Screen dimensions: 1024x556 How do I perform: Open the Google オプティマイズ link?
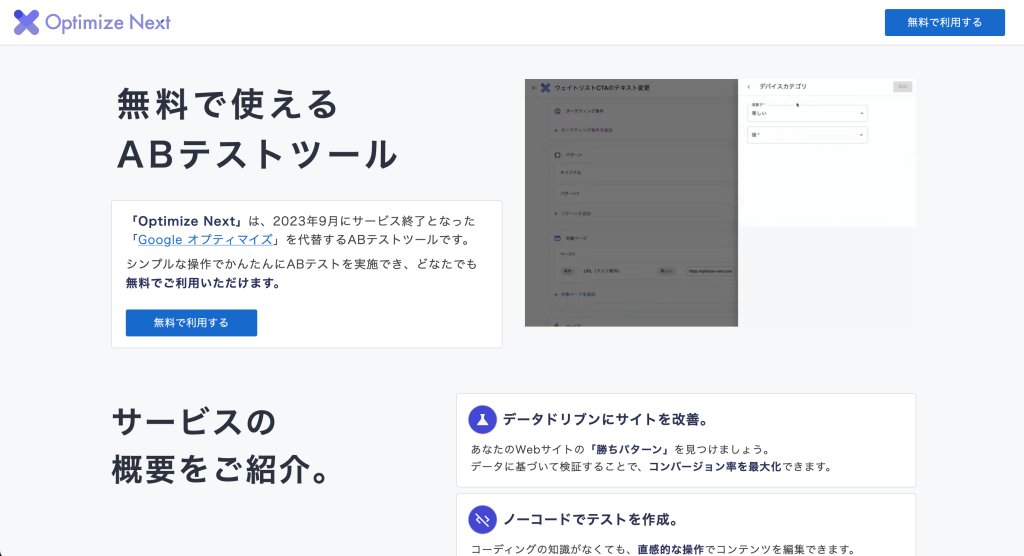pyautogui.click(x=205, y=240)
